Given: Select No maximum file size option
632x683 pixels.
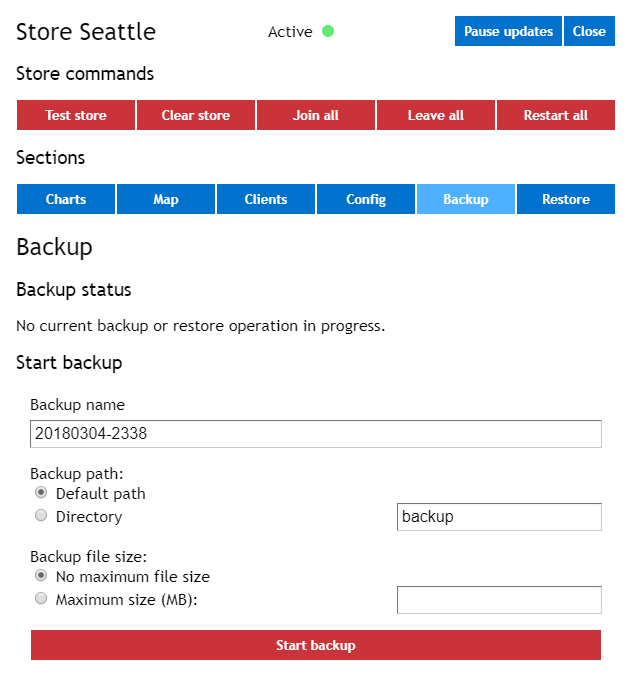Looking at the screenshot, I should [41, 576].
